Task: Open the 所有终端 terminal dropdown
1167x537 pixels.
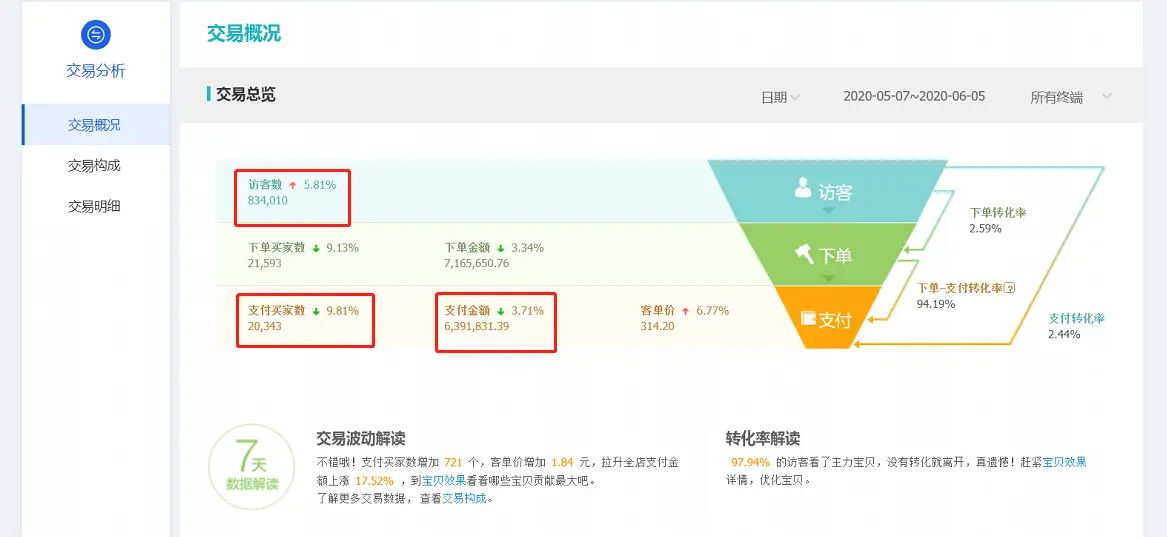Action: (x=1071, y=97)
